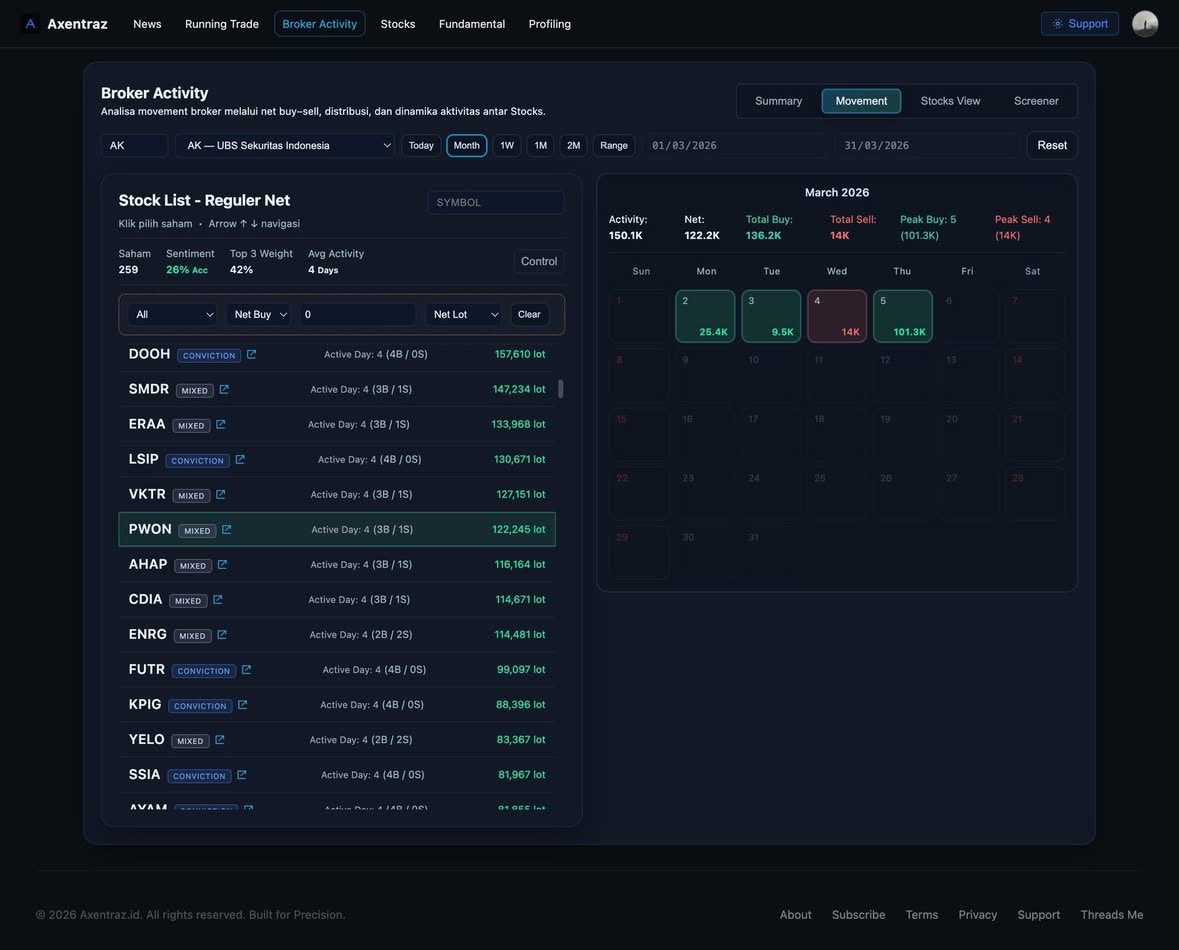Viewport: 1179px width, 950px height.
Task: Click the start date field 01/03/2026
Action: [733, 145]
